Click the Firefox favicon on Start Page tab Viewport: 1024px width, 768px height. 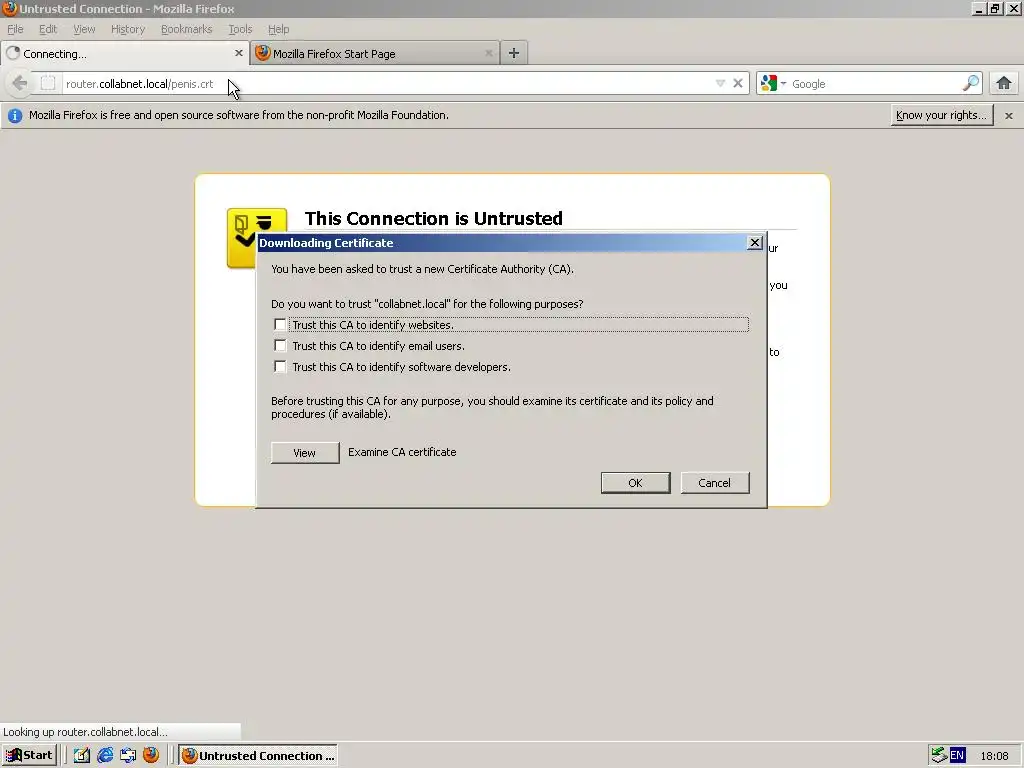(263, 53)
